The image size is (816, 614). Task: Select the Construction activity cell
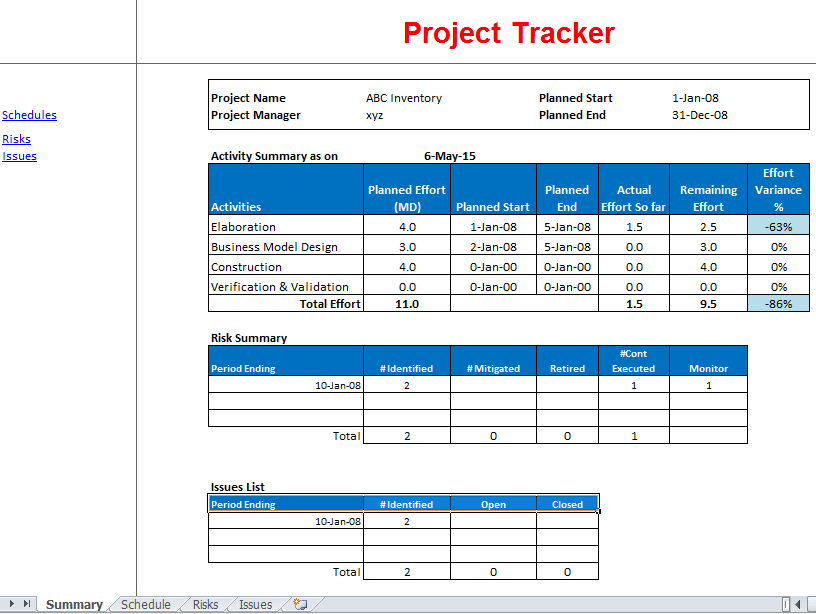[x=286, y=267]
